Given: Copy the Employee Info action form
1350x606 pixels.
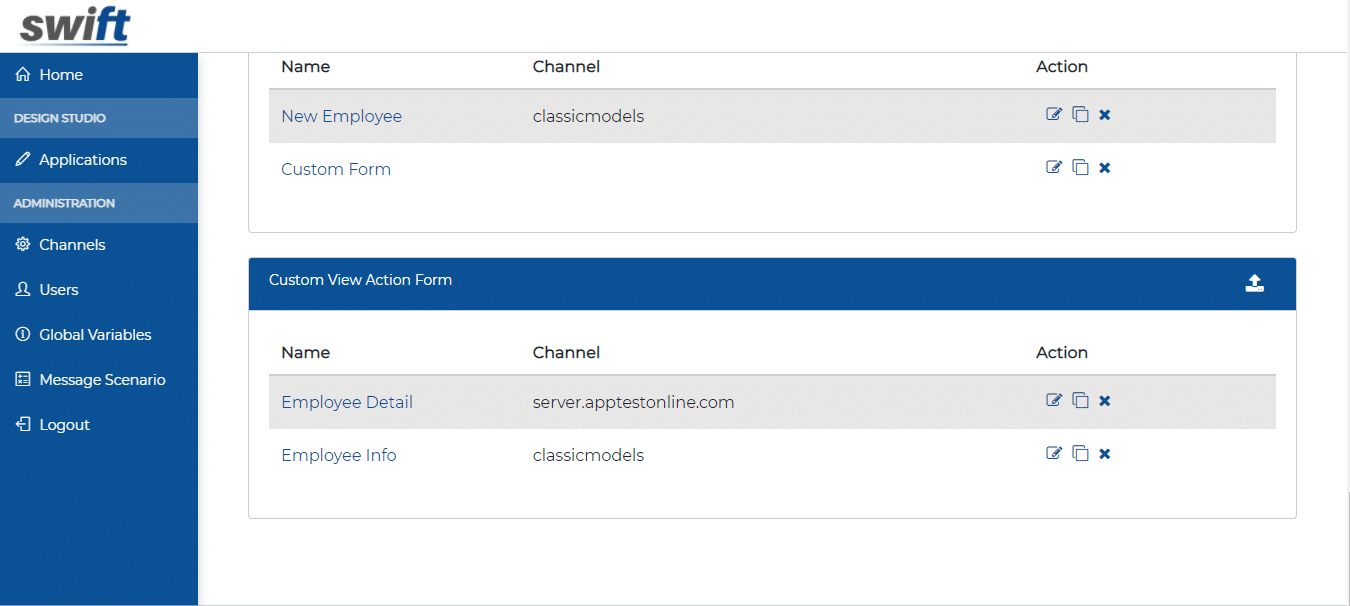Looking at the screenshot, I should click(1080, 453).
